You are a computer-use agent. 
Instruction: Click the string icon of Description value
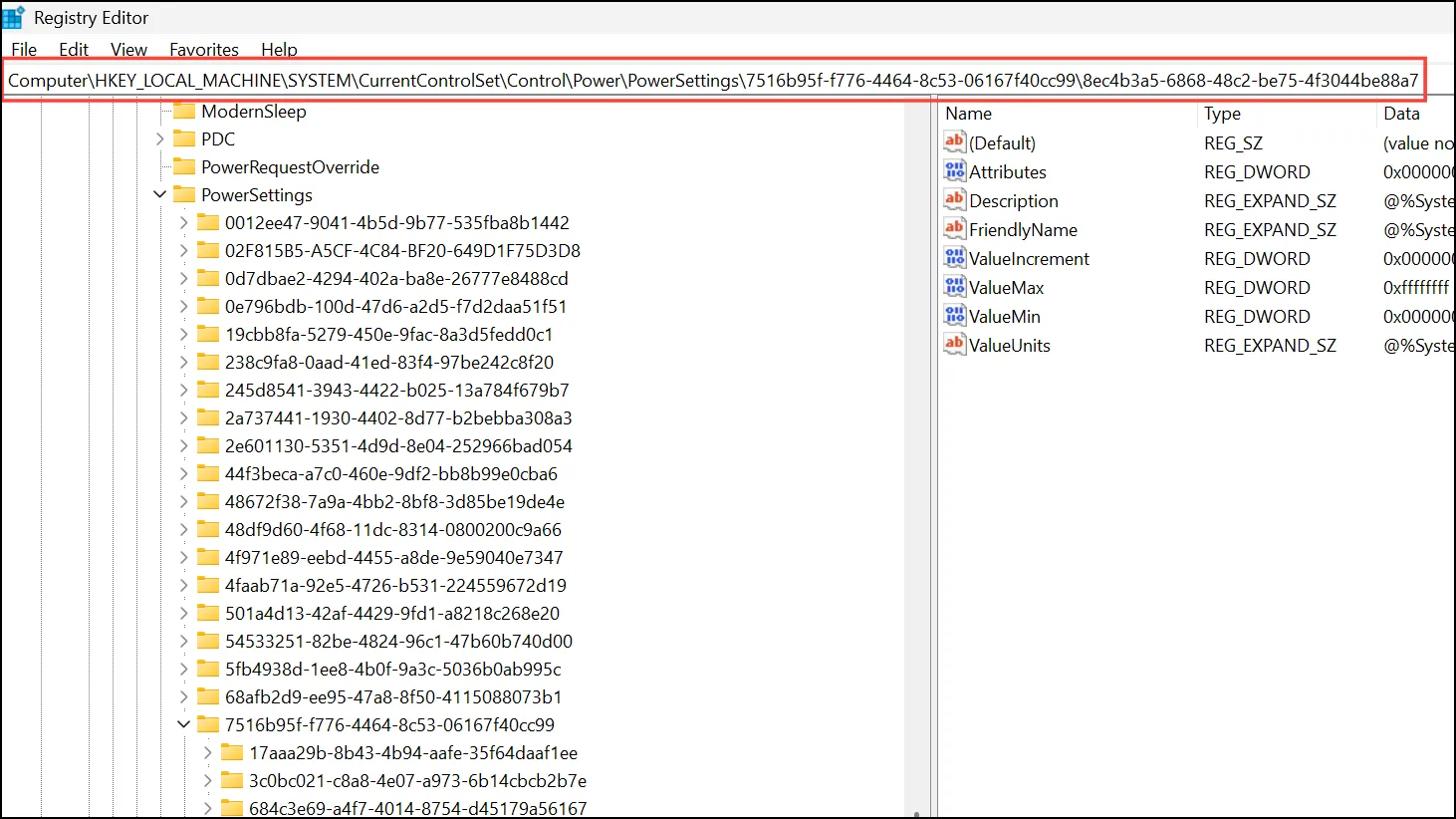point(955,200)
